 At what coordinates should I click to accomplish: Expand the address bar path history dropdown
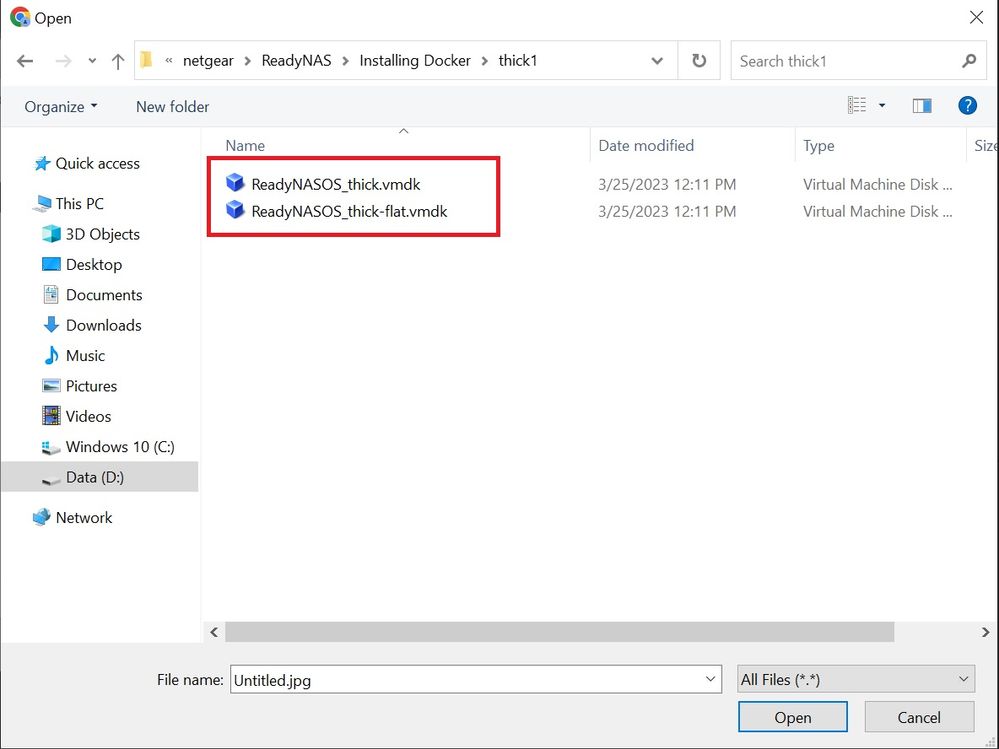click(657, 61)
